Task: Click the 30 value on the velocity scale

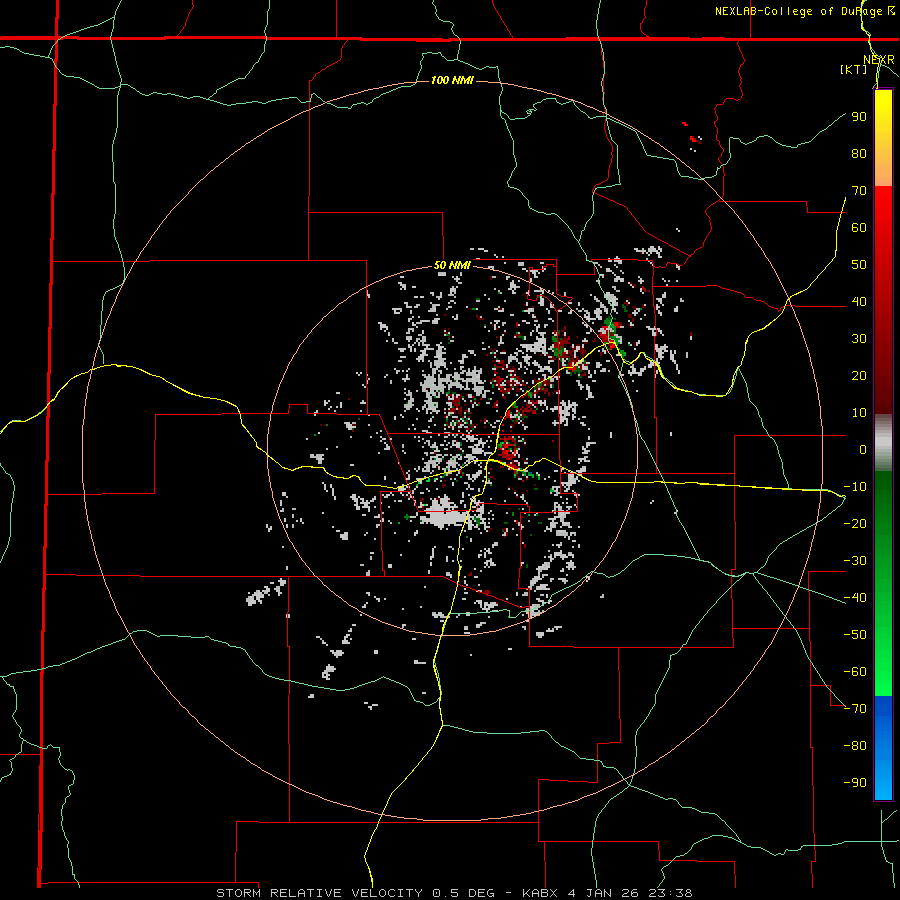Action: pyautogui.click(x=859, y=339)
